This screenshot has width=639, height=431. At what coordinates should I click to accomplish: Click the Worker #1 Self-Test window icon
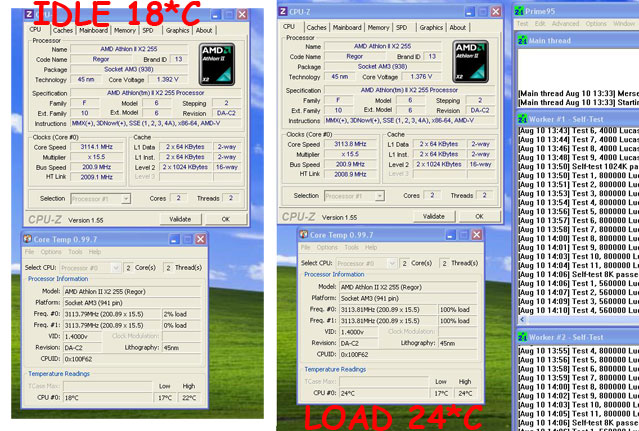pyautogui.click(x=522, y=119)
